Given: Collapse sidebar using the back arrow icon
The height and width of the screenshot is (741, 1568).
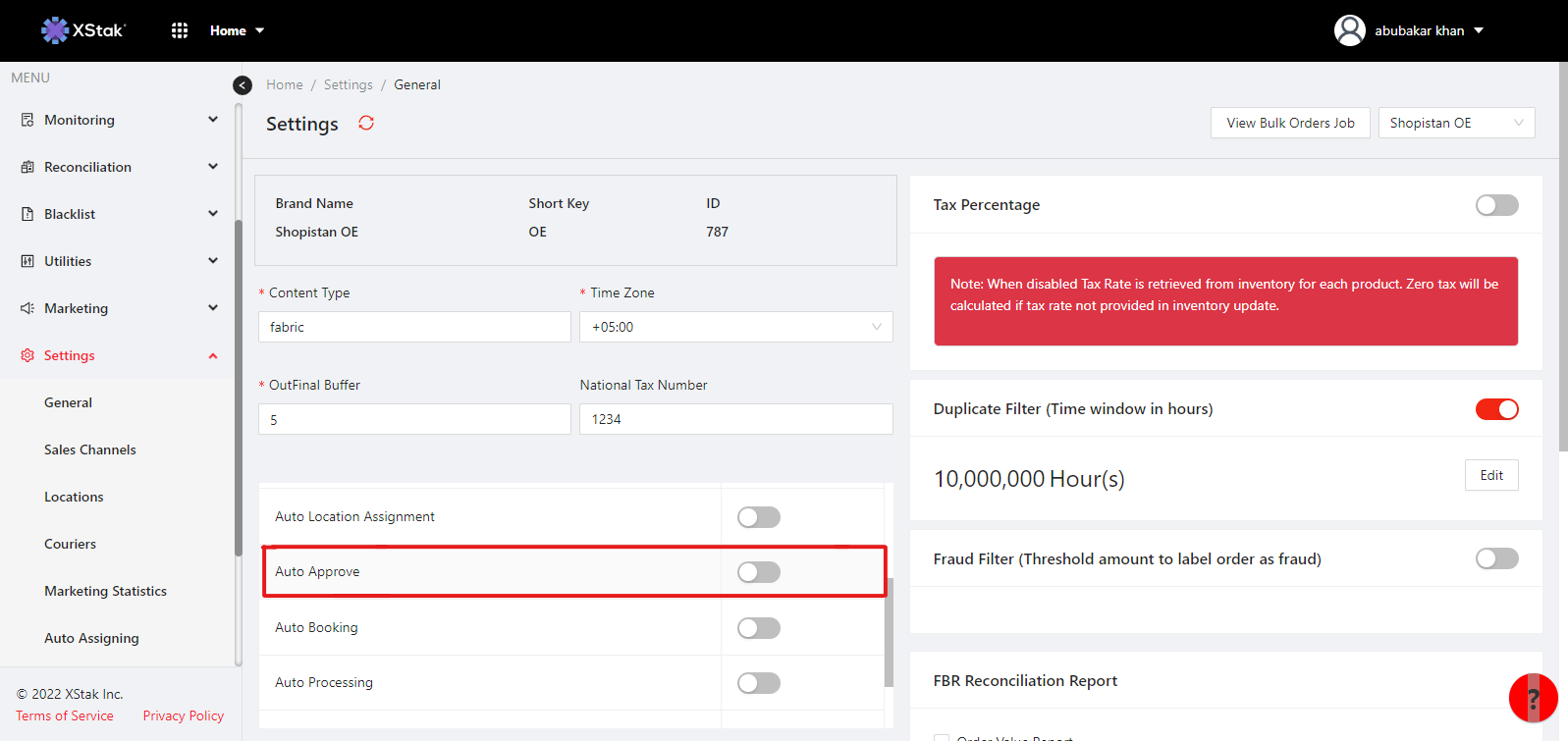Looking at the screenshot, I should pyautogui.click(x=243, y=85).
